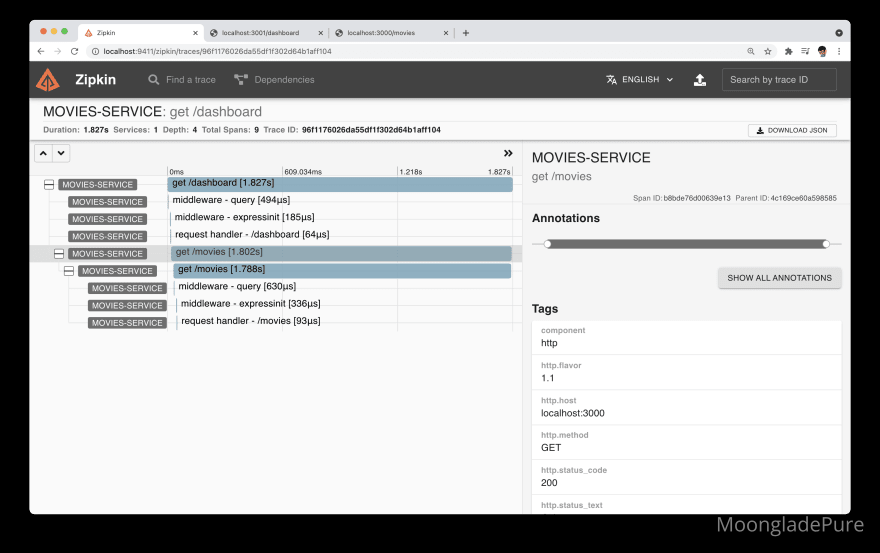Click the SHOW ALL ANNOTATIONS button

[779, 278]
